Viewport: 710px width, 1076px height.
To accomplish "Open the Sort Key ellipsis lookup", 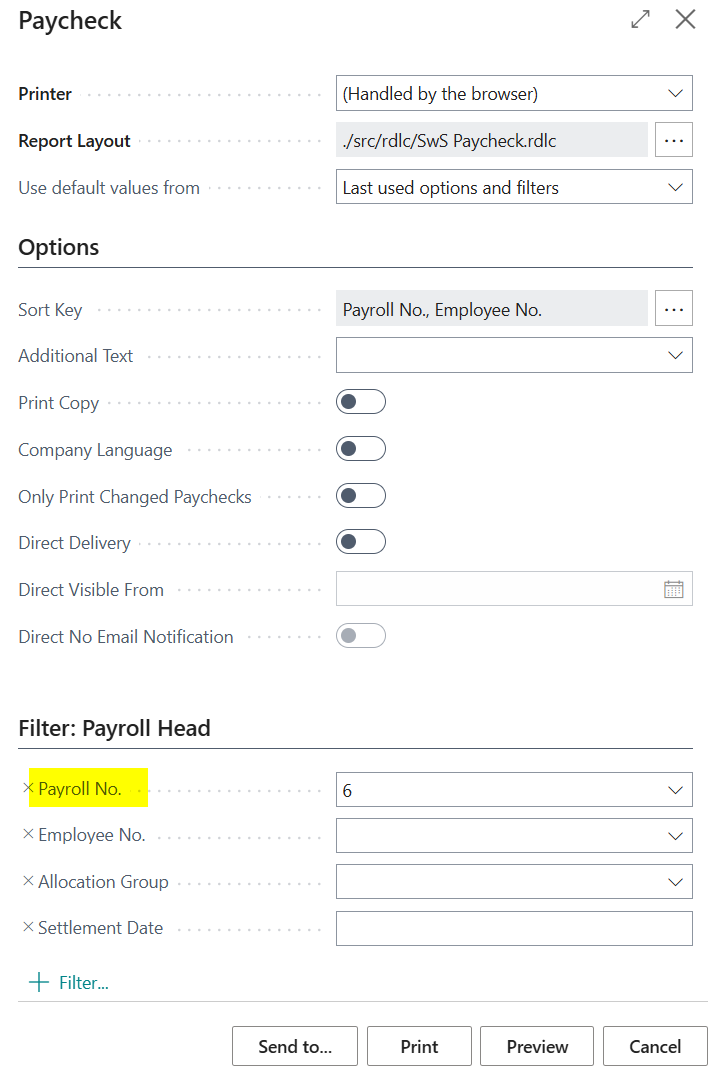I will [x=673, y=310].
